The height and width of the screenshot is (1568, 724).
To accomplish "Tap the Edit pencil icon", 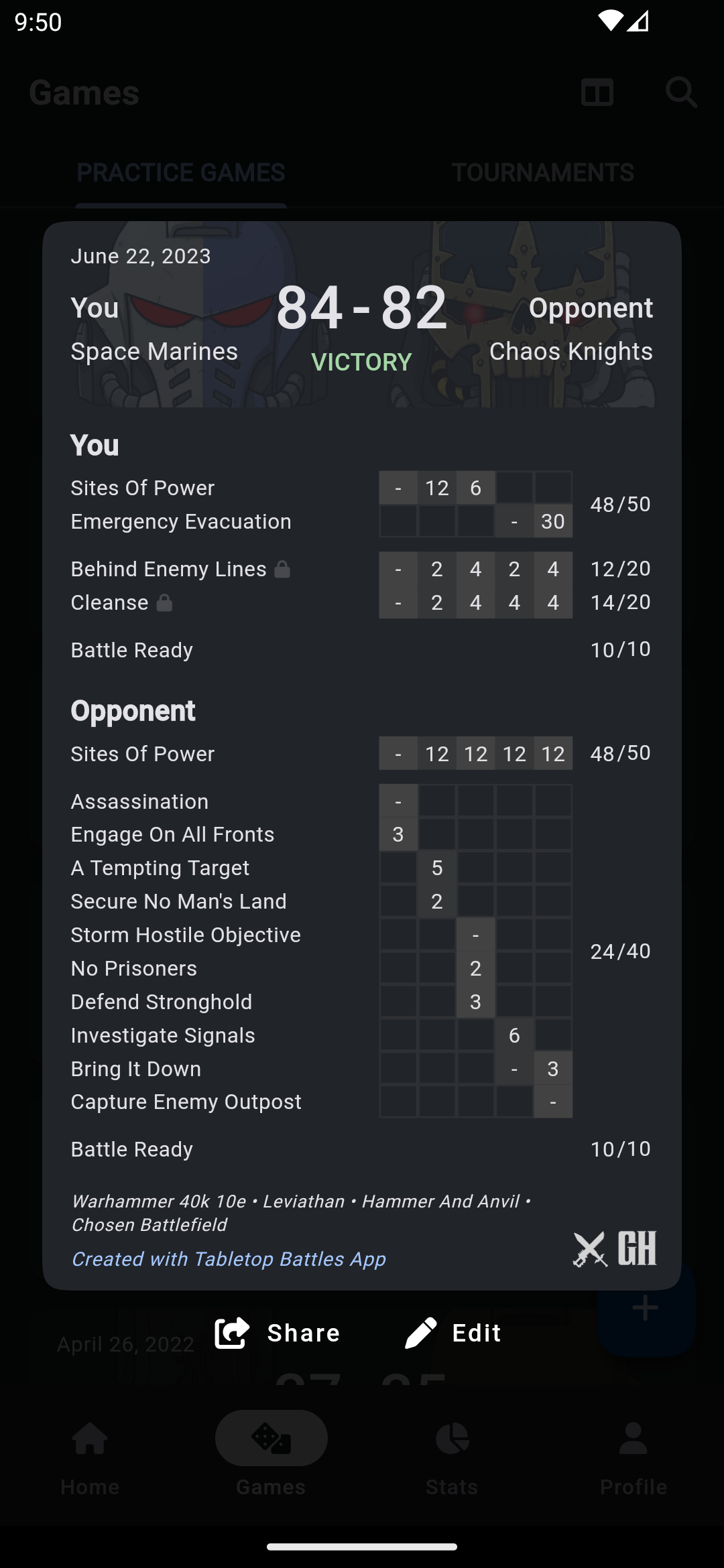I will 421,1332.
